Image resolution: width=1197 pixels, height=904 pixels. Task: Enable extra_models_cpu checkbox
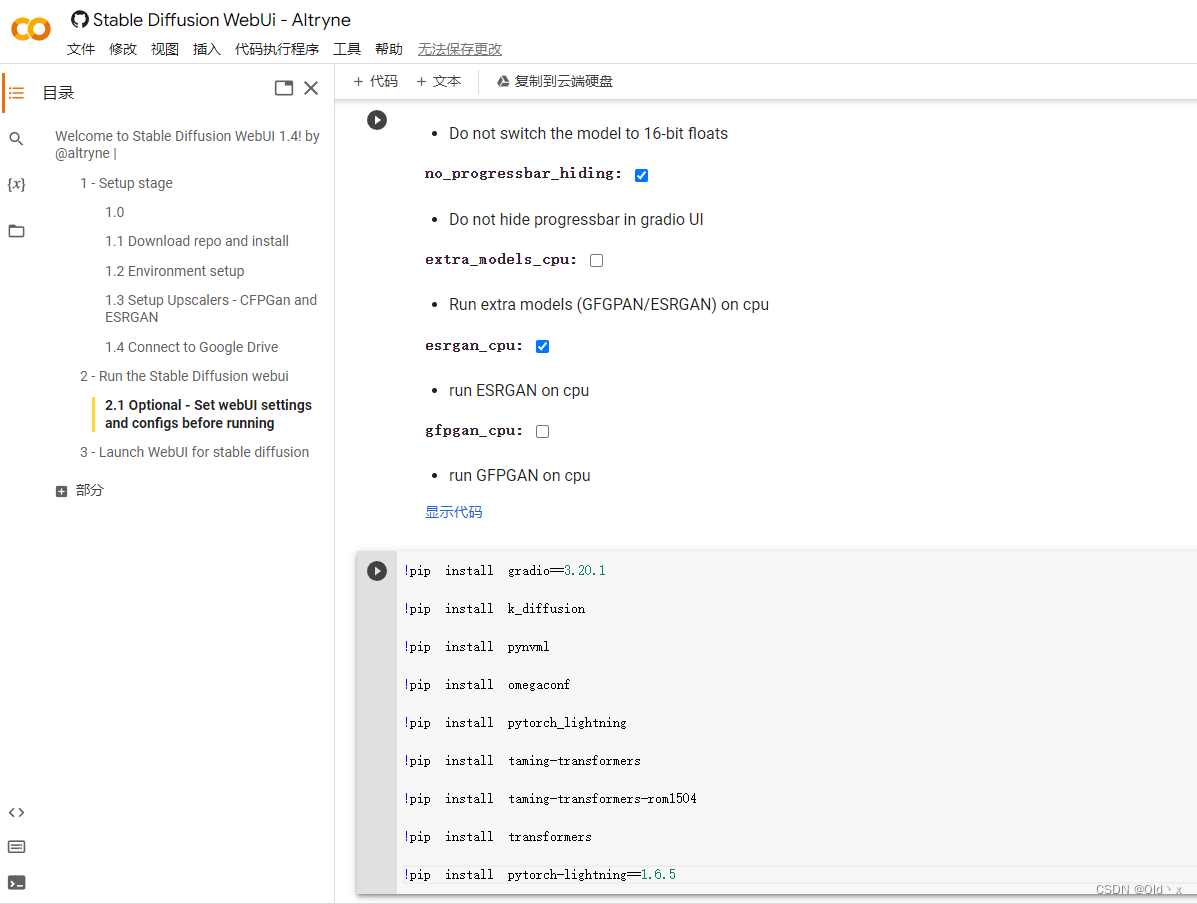click(596, 260)
